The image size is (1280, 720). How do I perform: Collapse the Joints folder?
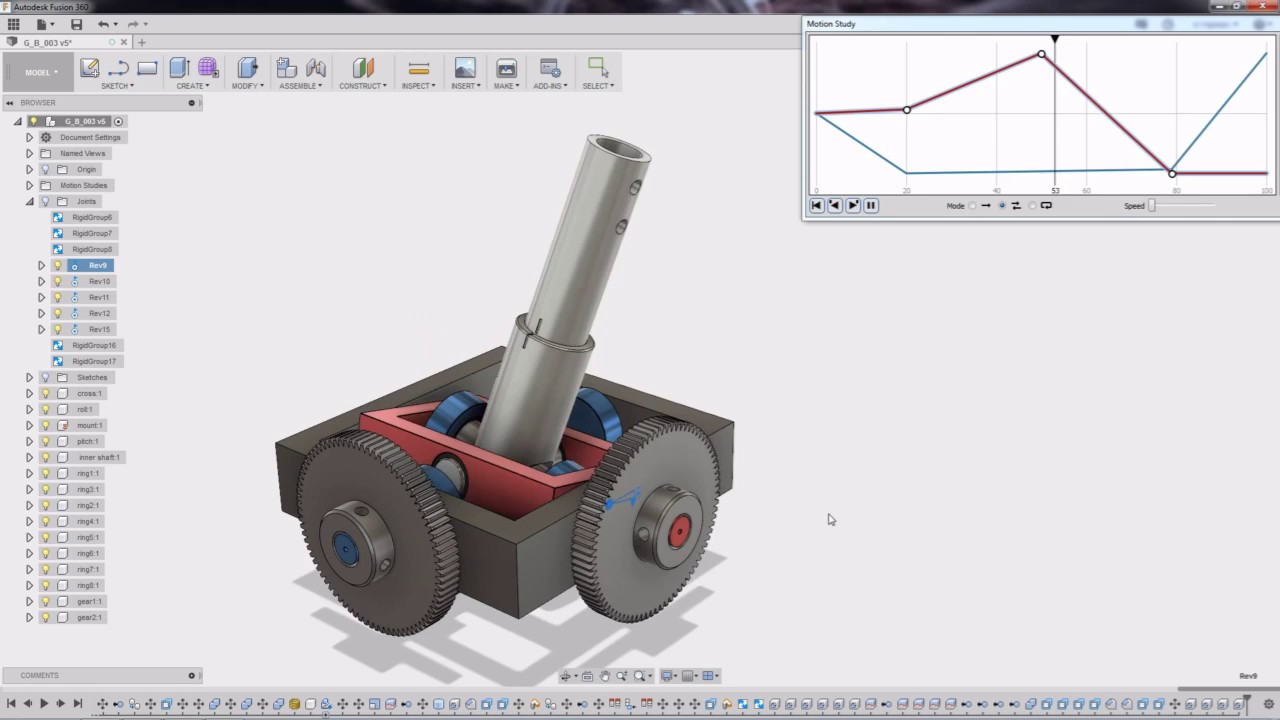[x=29, y=201]
